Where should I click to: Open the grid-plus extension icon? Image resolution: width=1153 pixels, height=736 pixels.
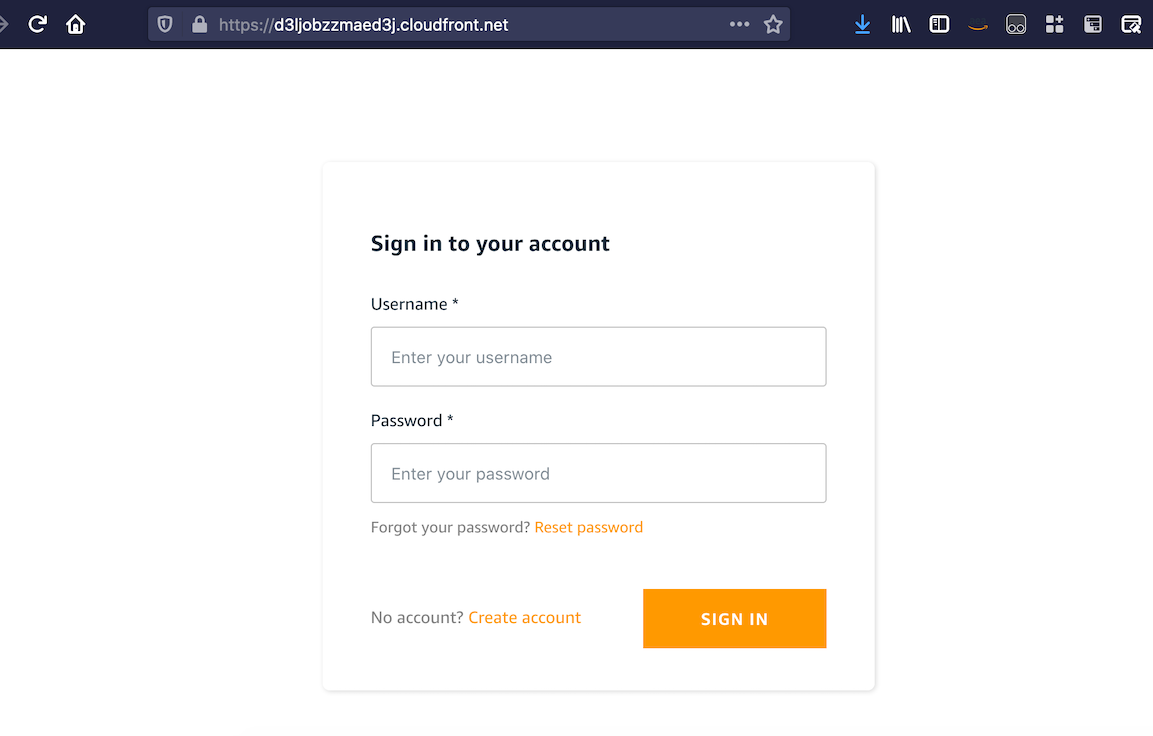(1054, 25)
